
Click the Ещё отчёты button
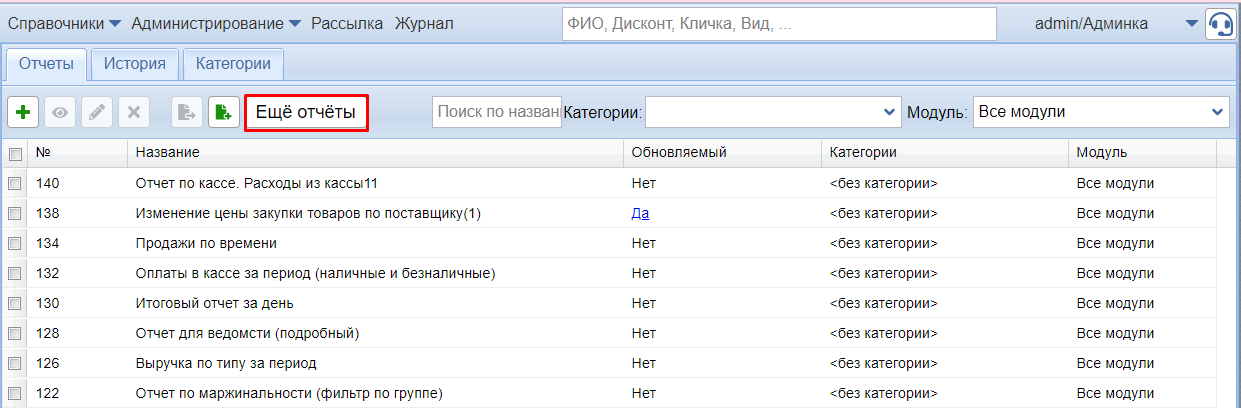tap(306, 113)
